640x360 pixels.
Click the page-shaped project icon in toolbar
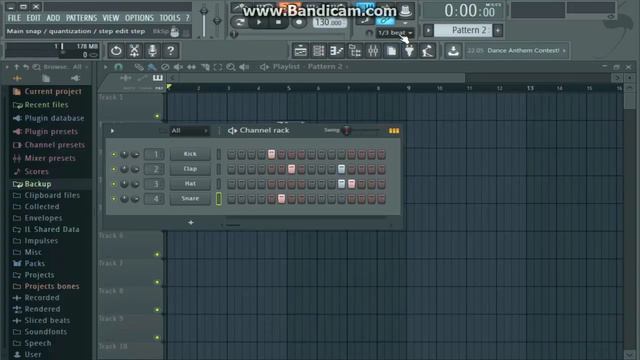[x=391, y=51]
